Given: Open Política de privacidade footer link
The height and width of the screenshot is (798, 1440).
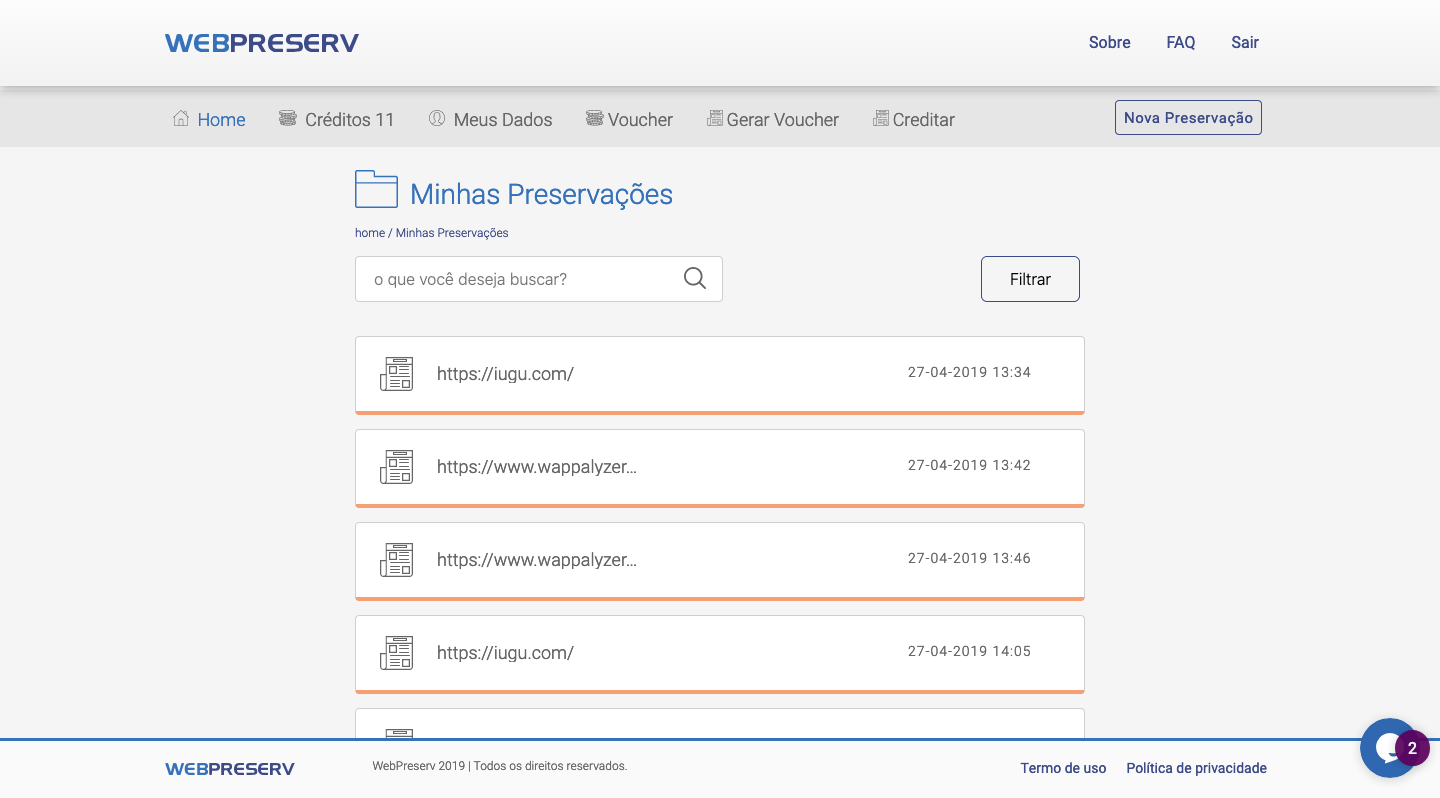Looking at the screenshot, I should (1196, 768).
